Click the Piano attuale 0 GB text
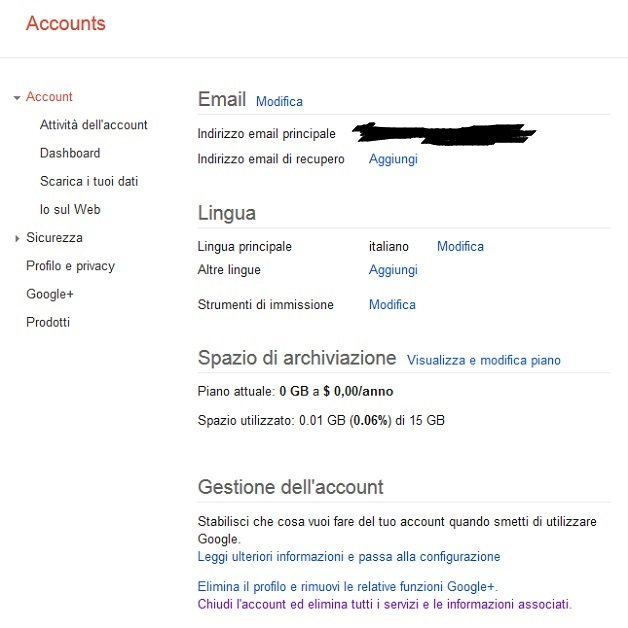628x628 pixels. 295,391
